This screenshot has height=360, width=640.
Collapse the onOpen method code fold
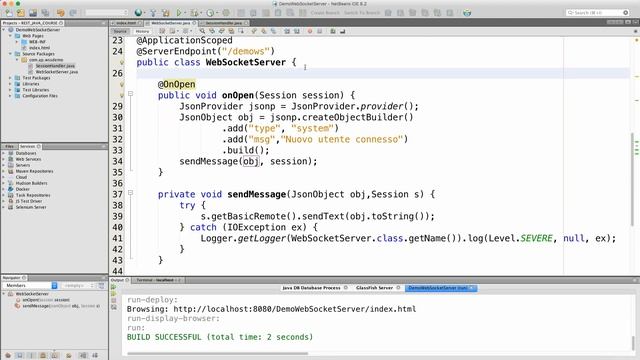pyautogui.click(x=131, y=94)
